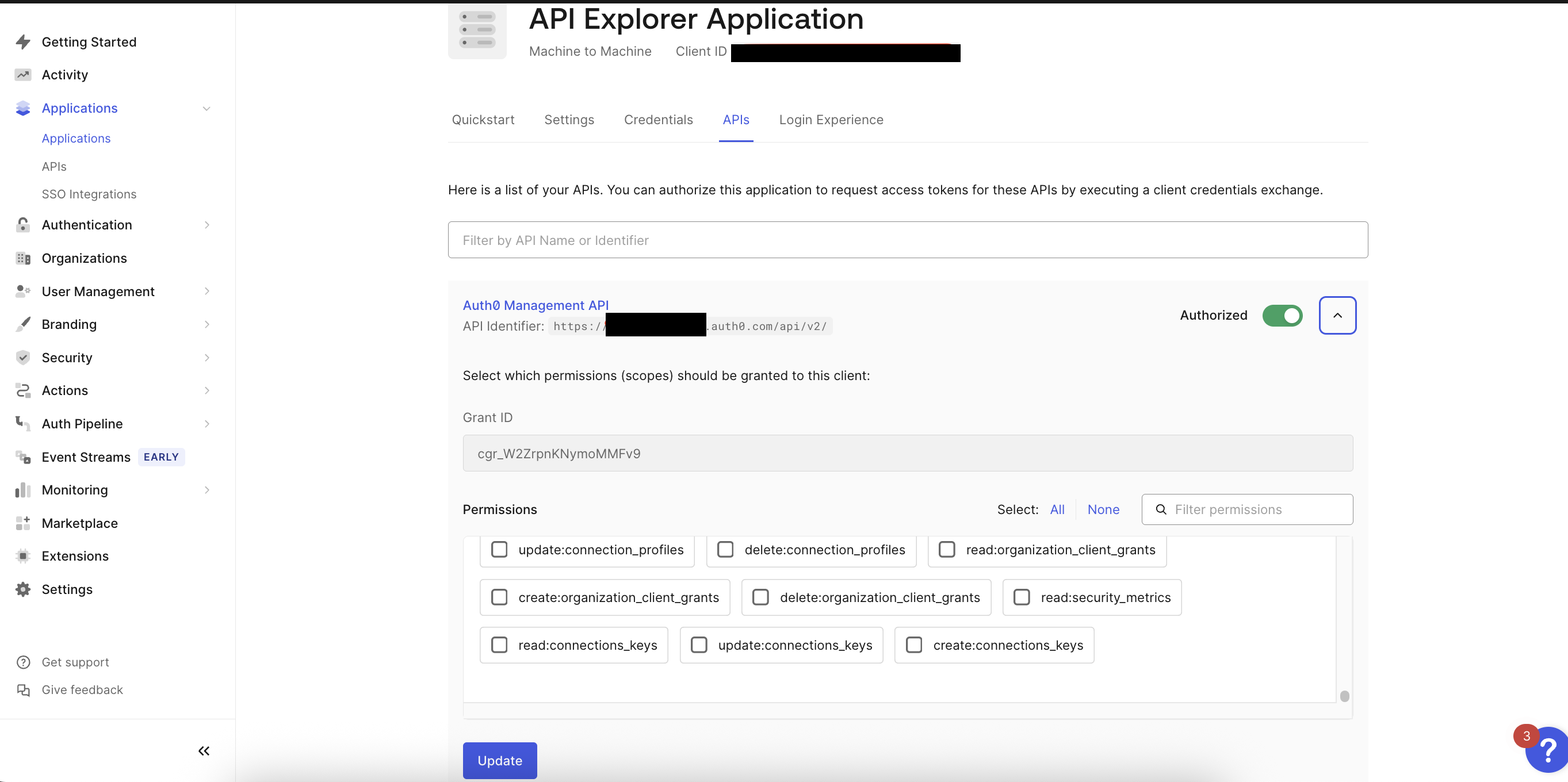This screenshot has height=782, width=1568.
Task: Click the Branding brush icon
Action: click(x=23, y=324)
